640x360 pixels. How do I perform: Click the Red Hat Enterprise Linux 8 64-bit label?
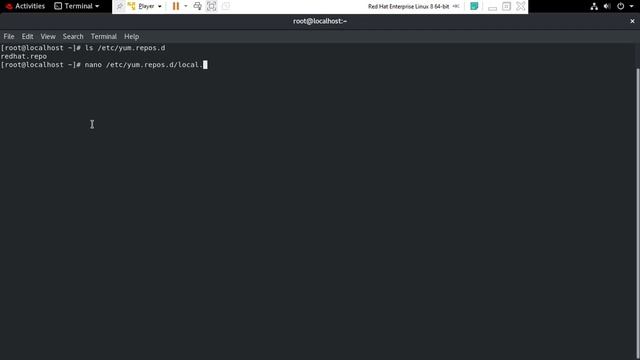coord(408,6)
